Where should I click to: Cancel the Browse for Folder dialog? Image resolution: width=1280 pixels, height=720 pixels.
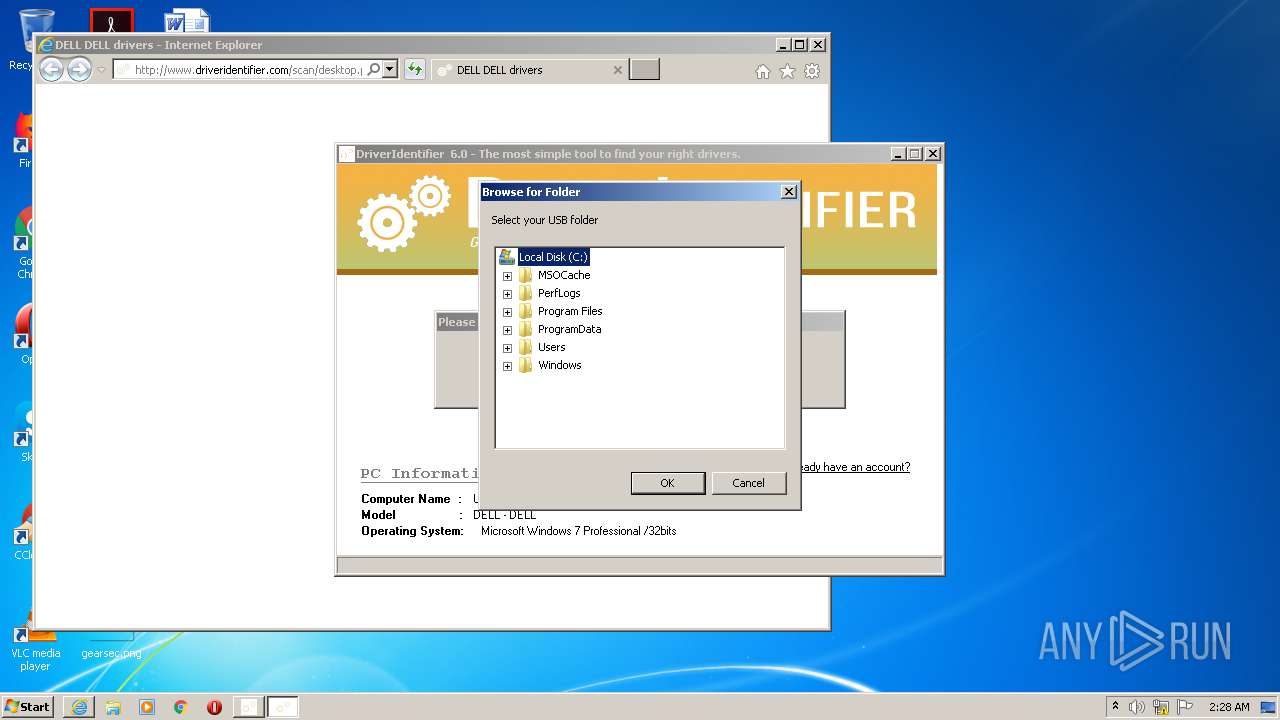(x=748, y=483)
